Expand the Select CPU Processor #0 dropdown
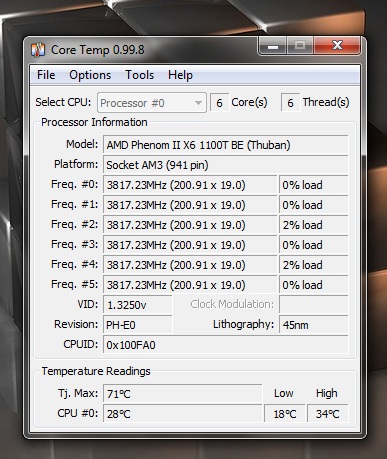The height and width of the screenshot is (459, 387). click(152, 103)
